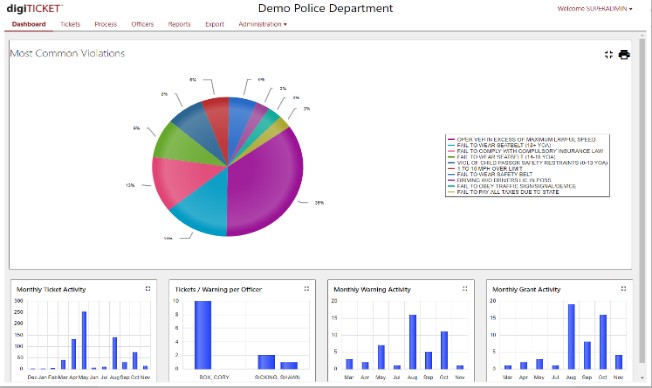Go to the Process tab
Screen dimensions: 652x388
tap(106, 24)
